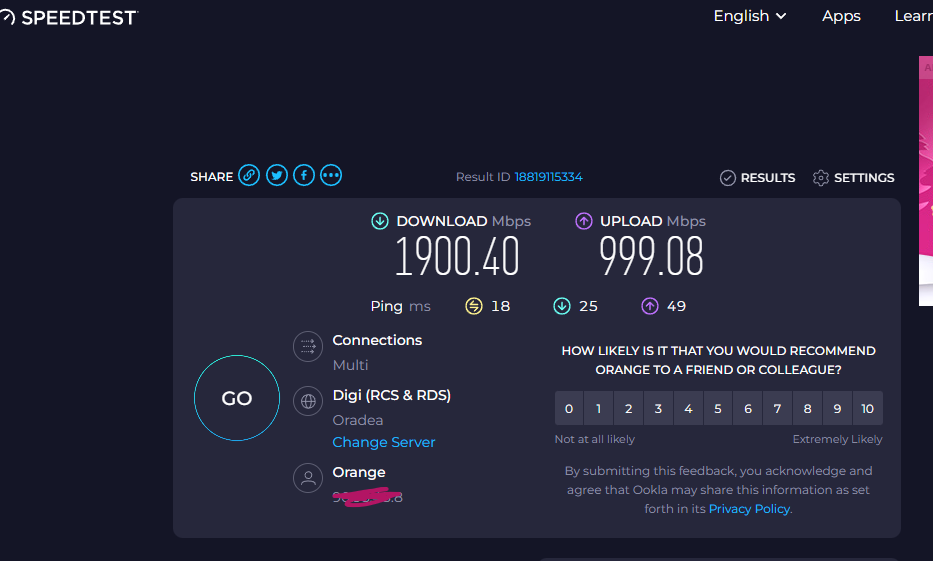Viewport: 933px width, 561px height.
Task: Click the download arrow icon beside DOWNLOAD
Action: (x=380, y=221)
